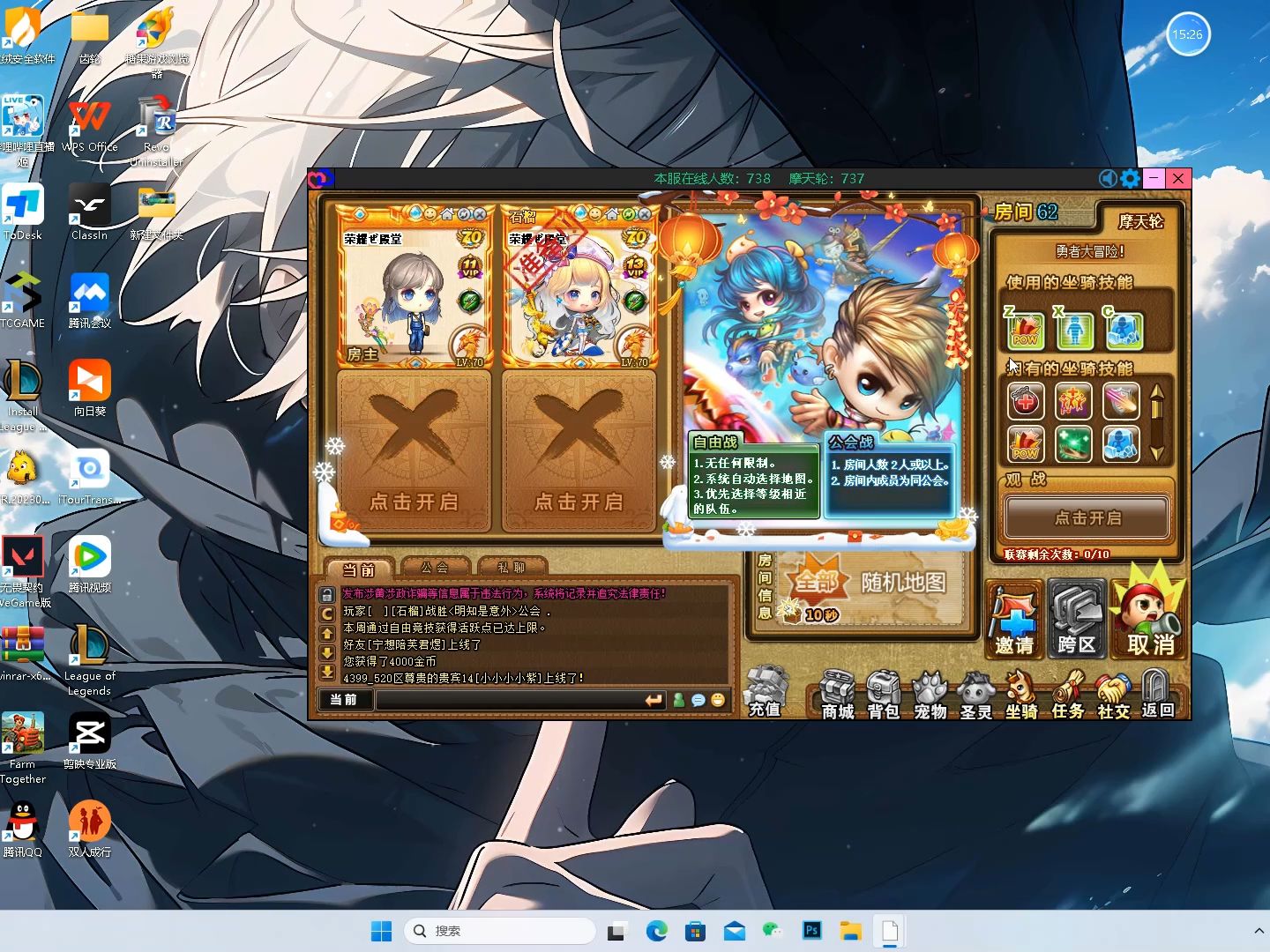Click the 勇者大冒险 banner
1270x952 pixels.
click(1089, 251)
